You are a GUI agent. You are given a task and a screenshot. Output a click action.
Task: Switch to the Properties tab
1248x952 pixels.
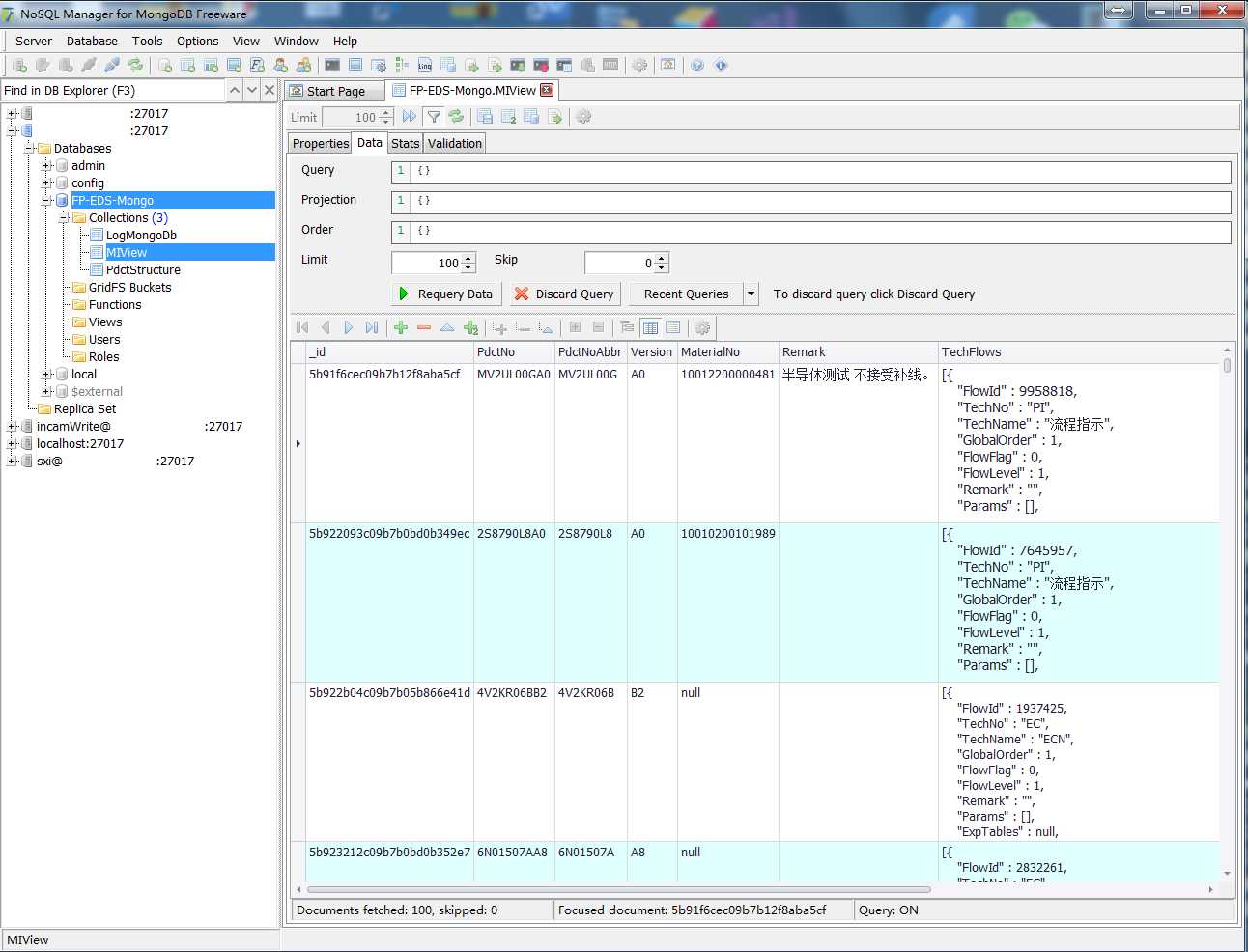pyautogui.click(x=321, y=143)
